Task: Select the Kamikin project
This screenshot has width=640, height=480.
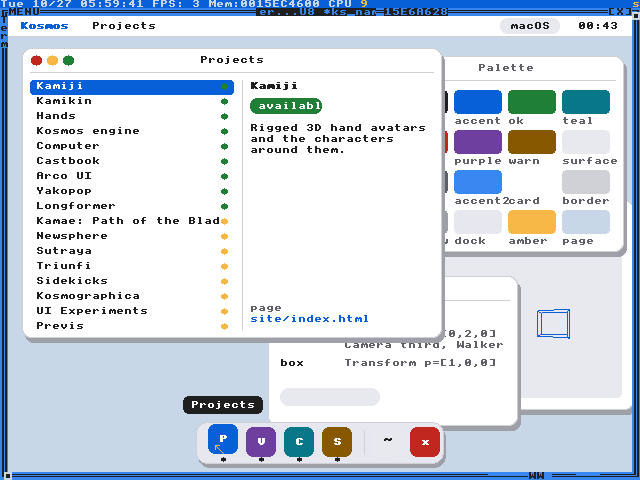Action: point(132,101)
